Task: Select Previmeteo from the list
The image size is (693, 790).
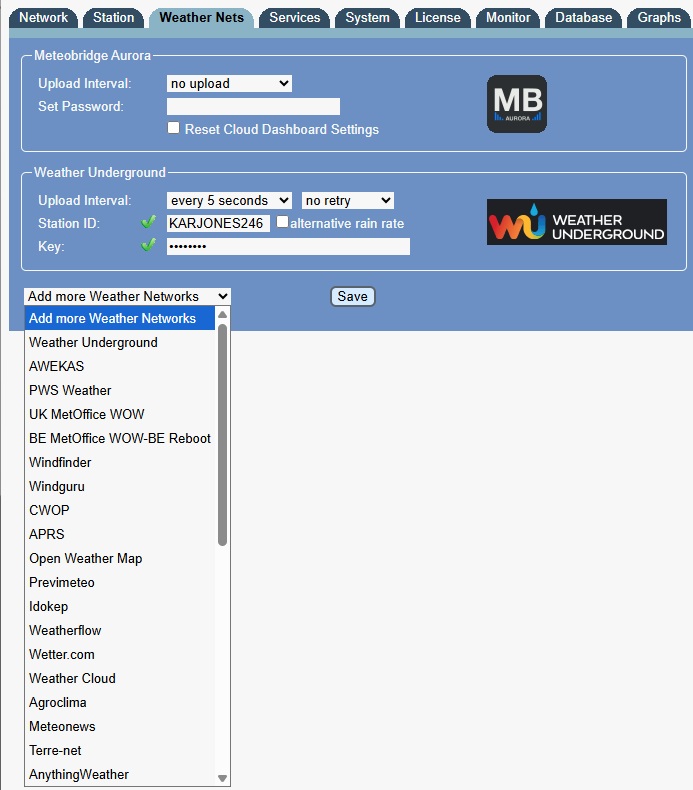Action: [120, 582]
